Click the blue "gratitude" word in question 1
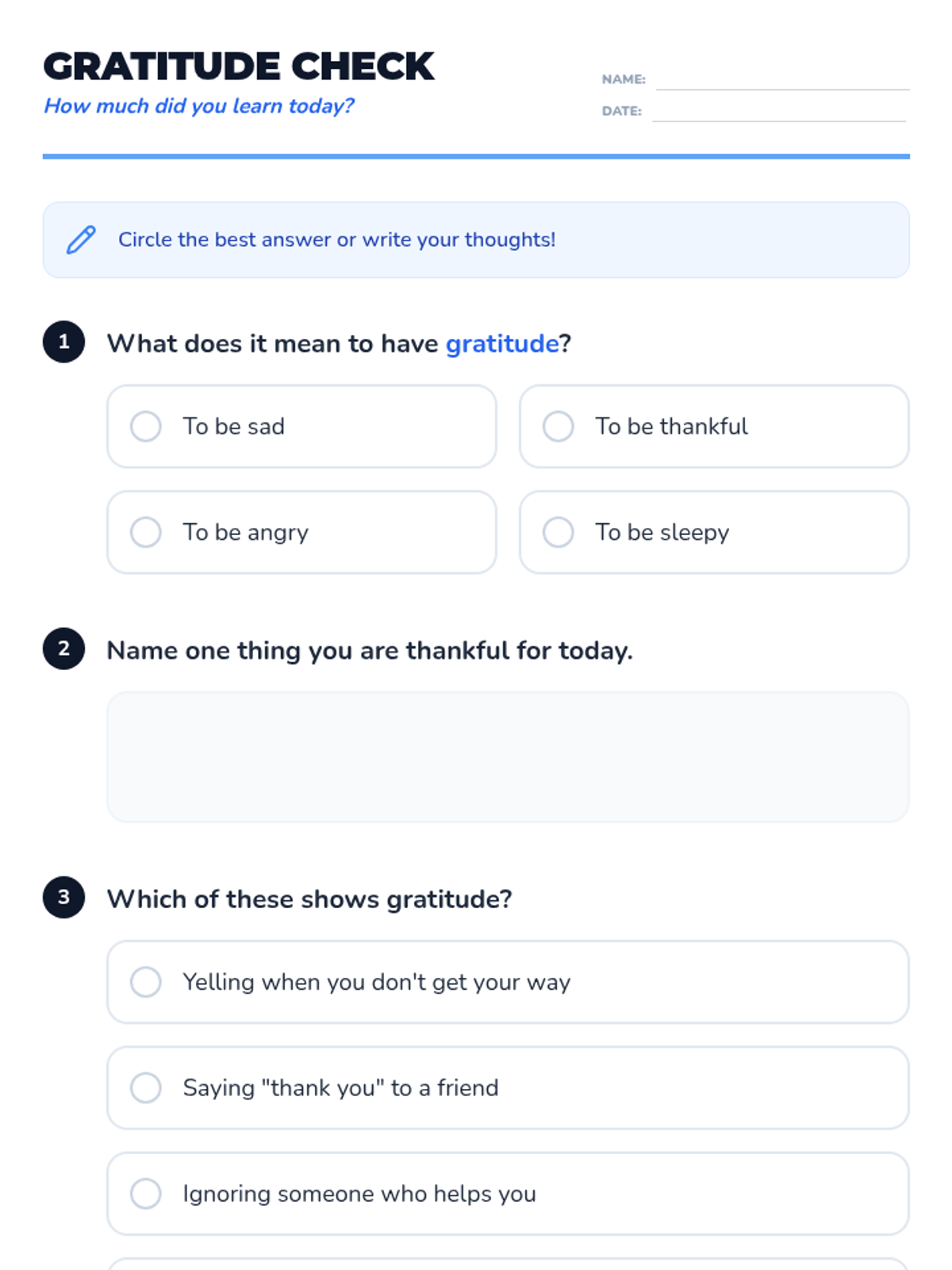 click(502, 344)
